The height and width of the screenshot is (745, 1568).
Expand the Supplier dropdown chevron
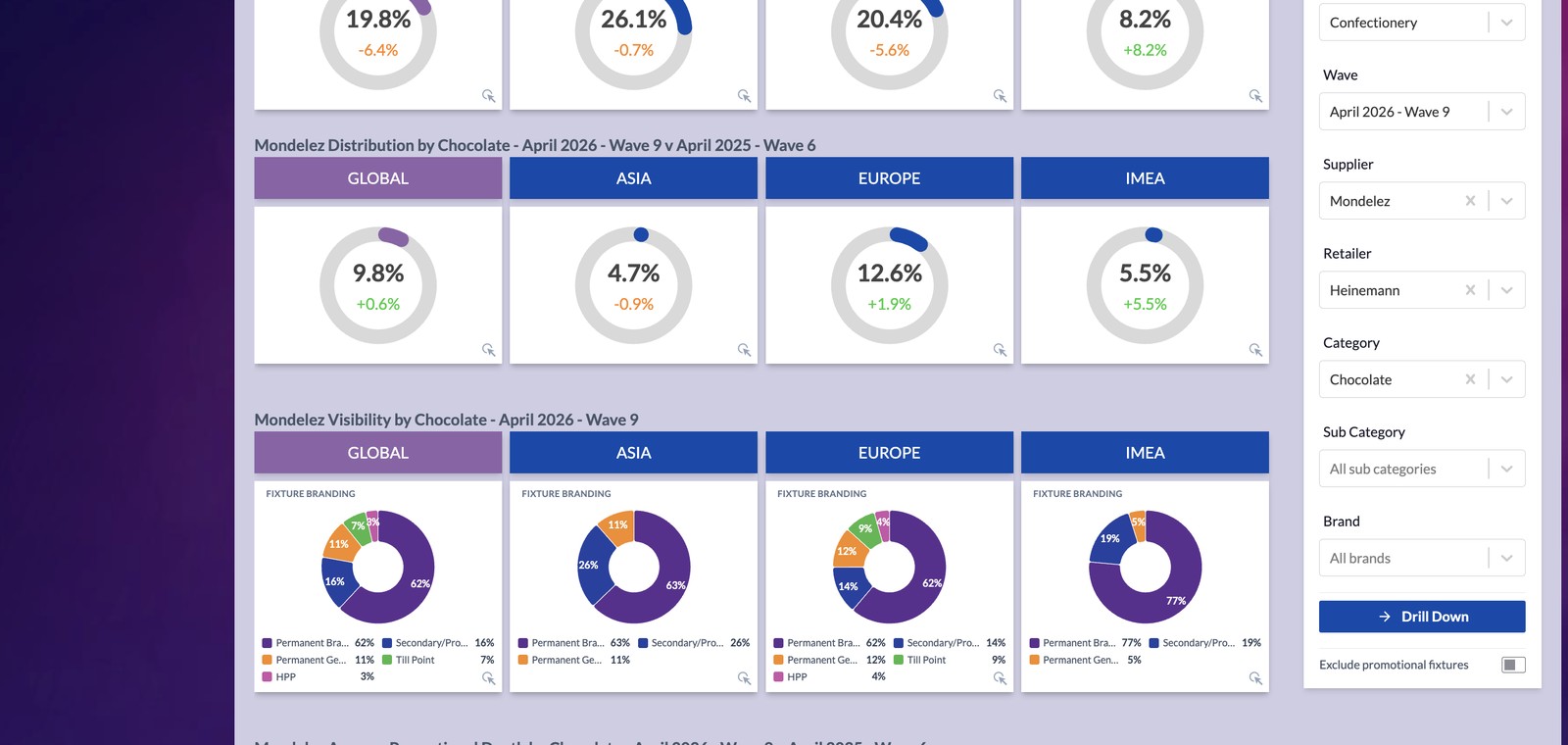[x=1506, y=201]
